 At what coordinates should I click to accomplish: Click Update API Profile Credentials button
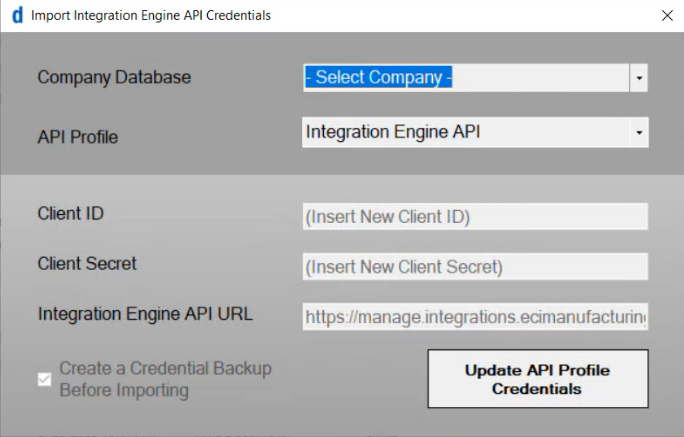[x=538, y=379]
